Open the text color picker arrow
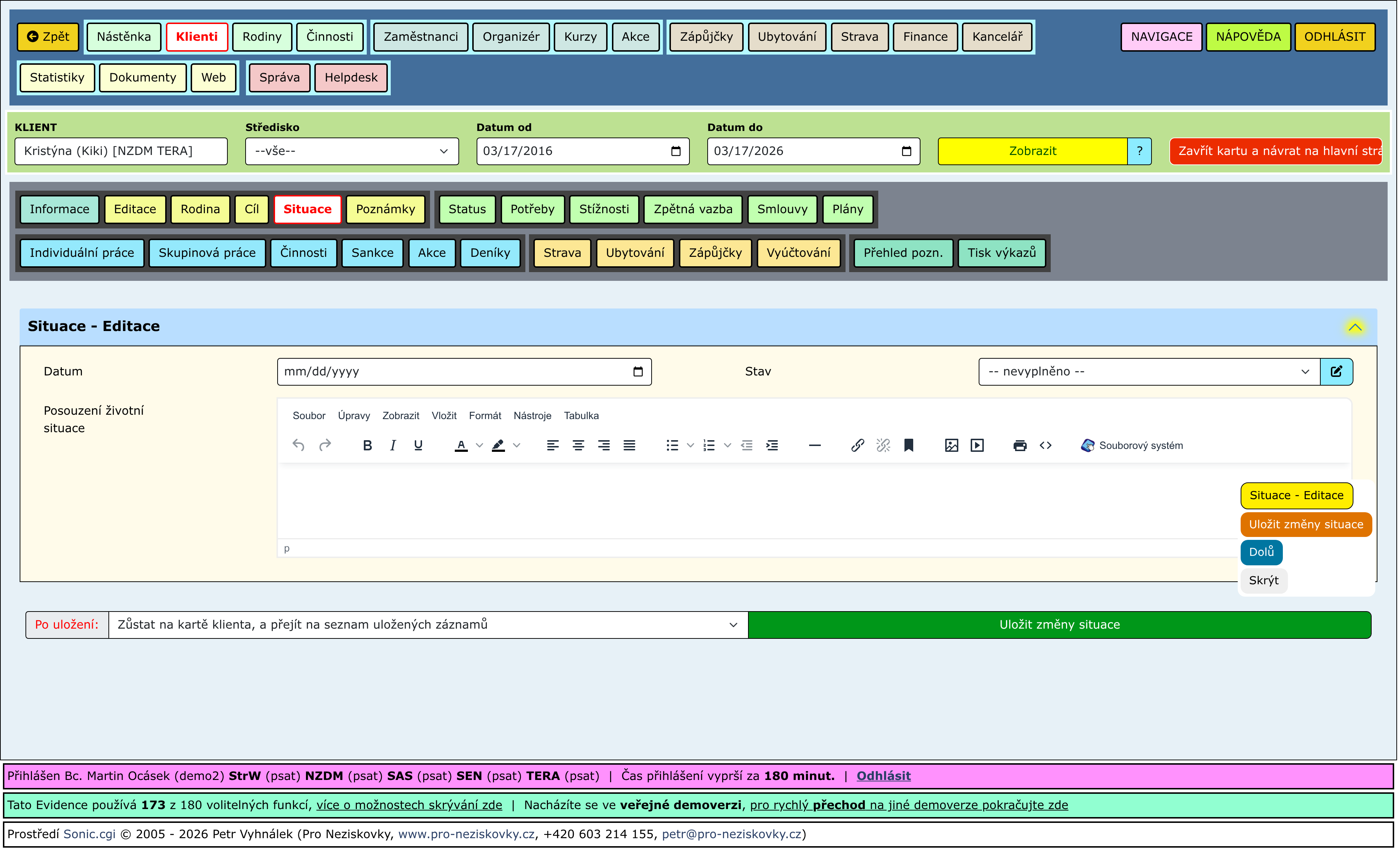 (x=479, y=446)
